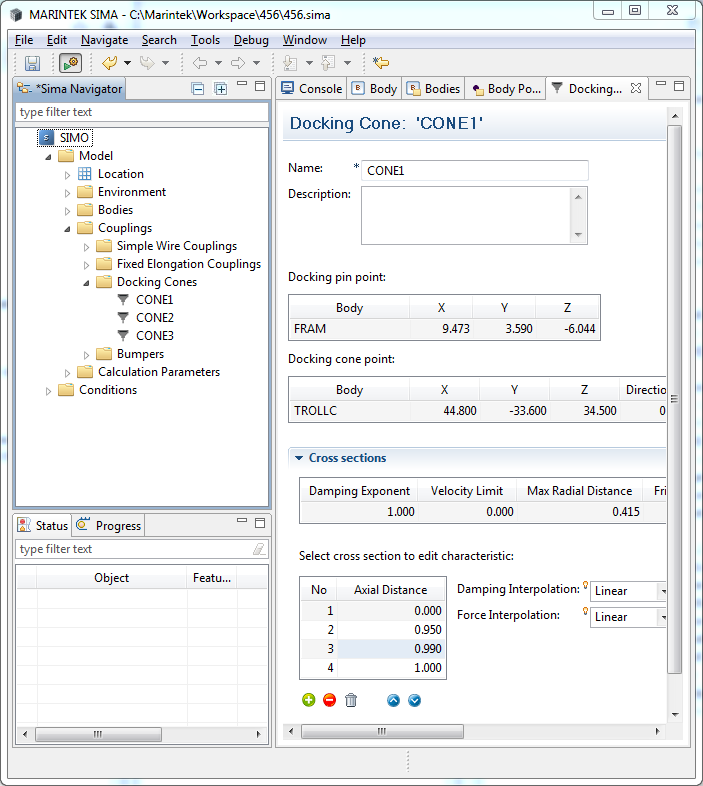Click the yellow undo arrow icon
The image size is (703, 786).
[109, 63]
